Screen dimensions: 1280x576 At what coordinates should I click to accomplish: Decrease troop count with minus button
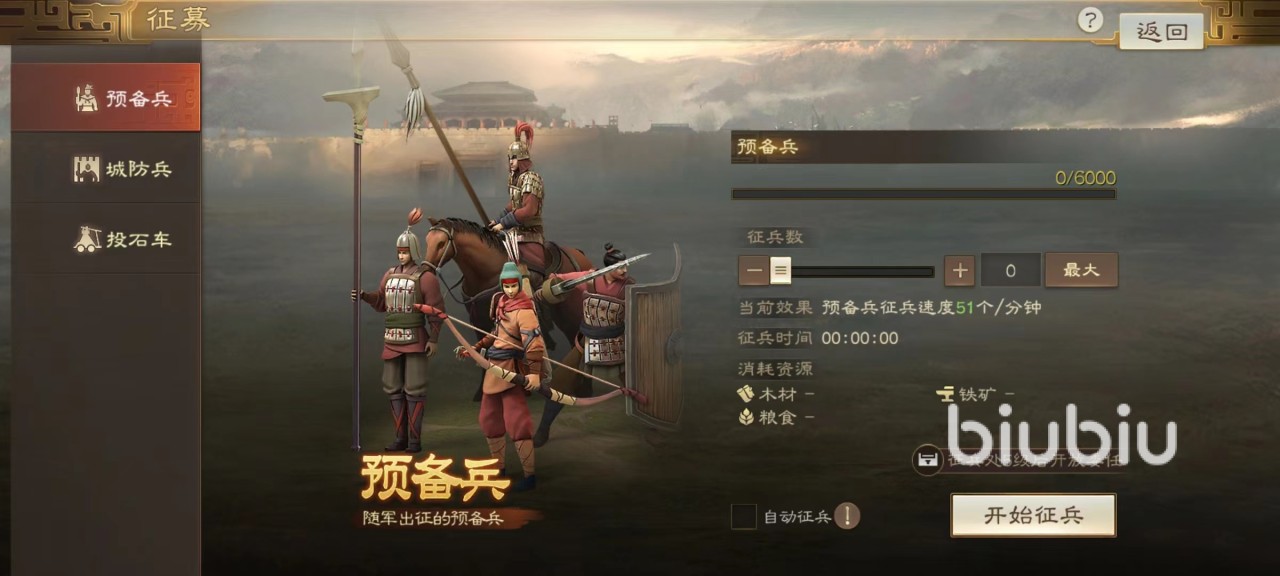coord(754,270)
